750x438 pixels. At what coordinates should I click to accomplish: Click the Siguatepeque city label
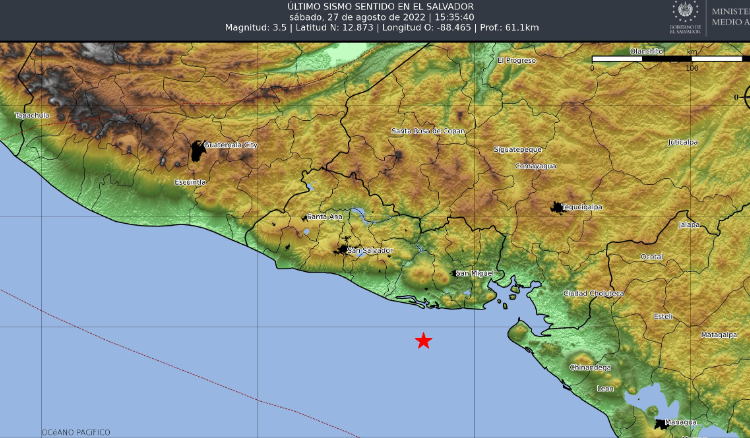517,149
